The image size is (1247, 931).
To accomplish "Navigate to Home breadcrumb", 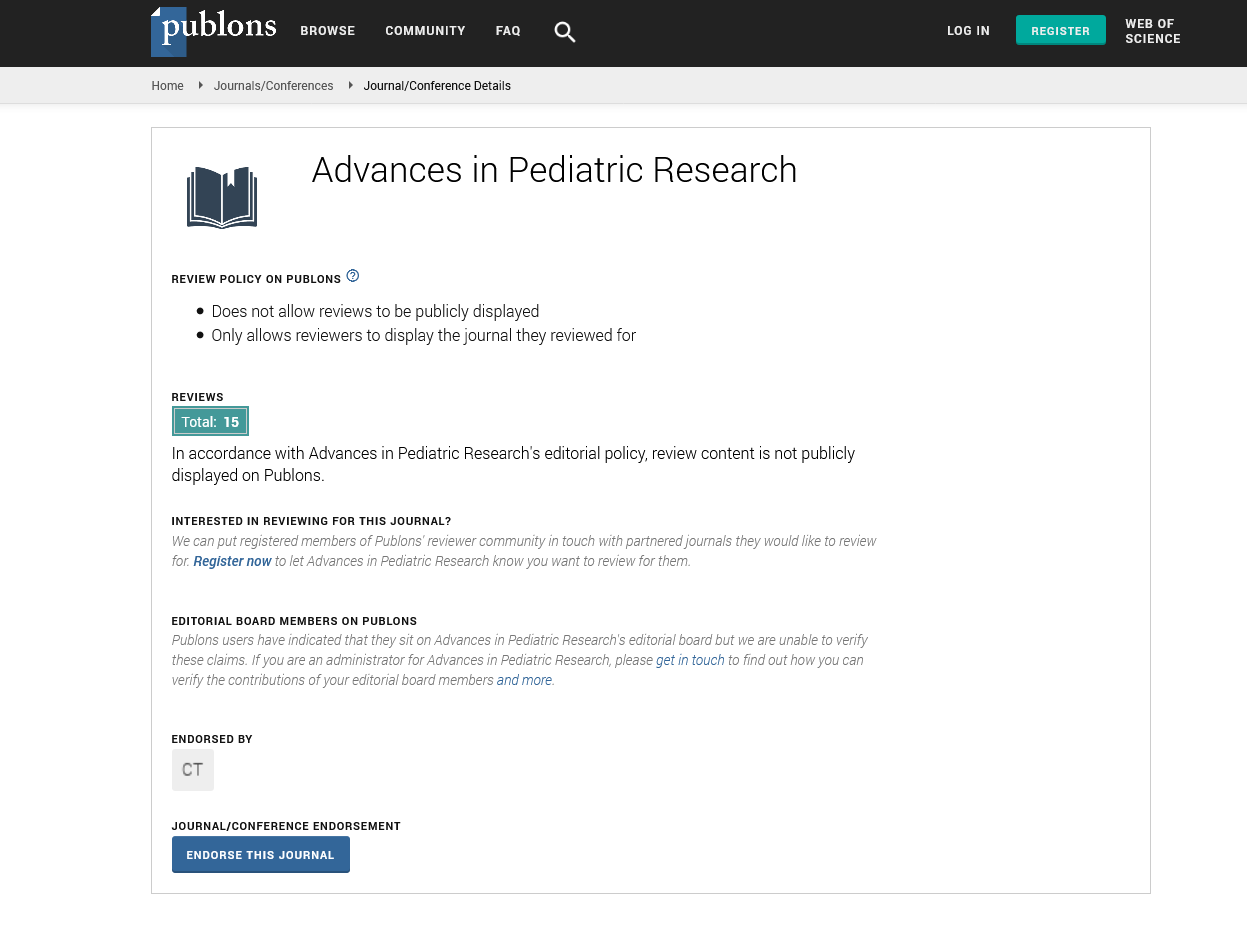I will [x=167, y=86].
